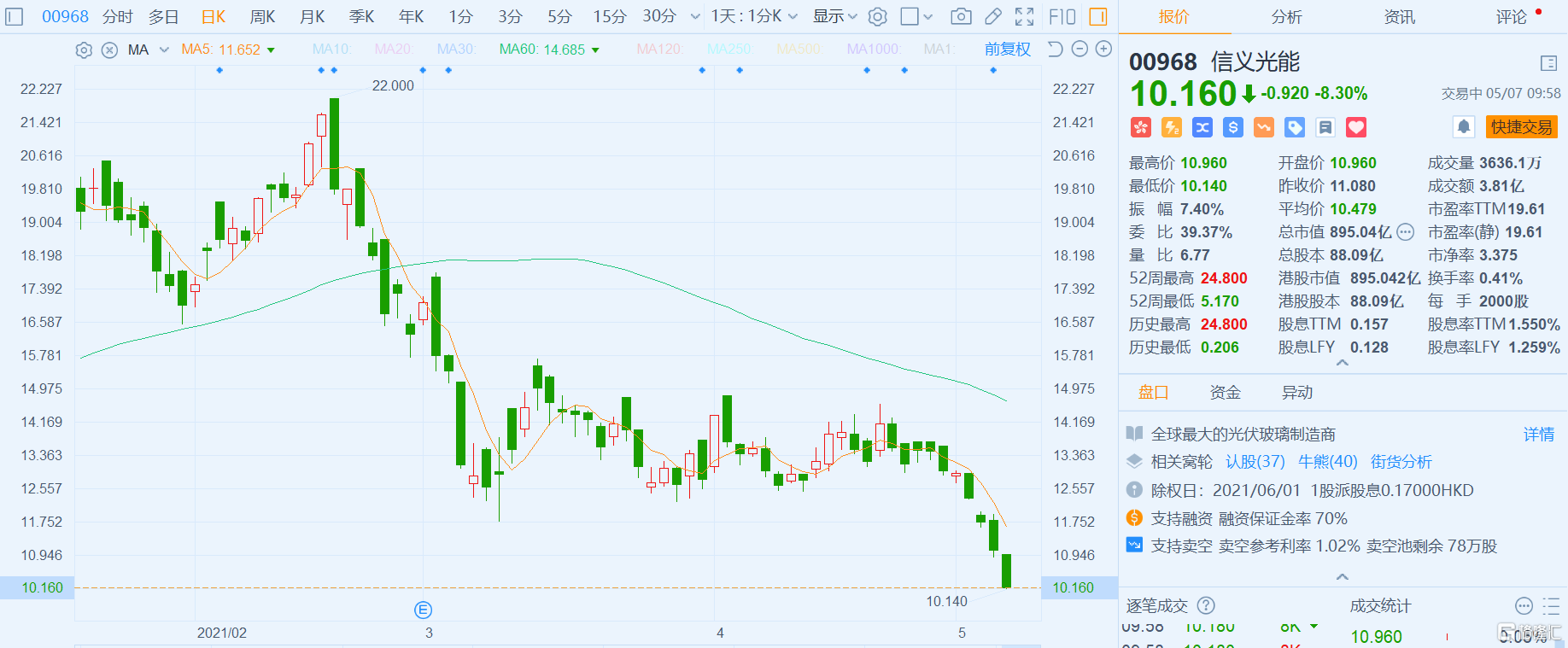Toggle the orange right side panel
Viewport: 1568px width, 648px height.
[1098, 16]
